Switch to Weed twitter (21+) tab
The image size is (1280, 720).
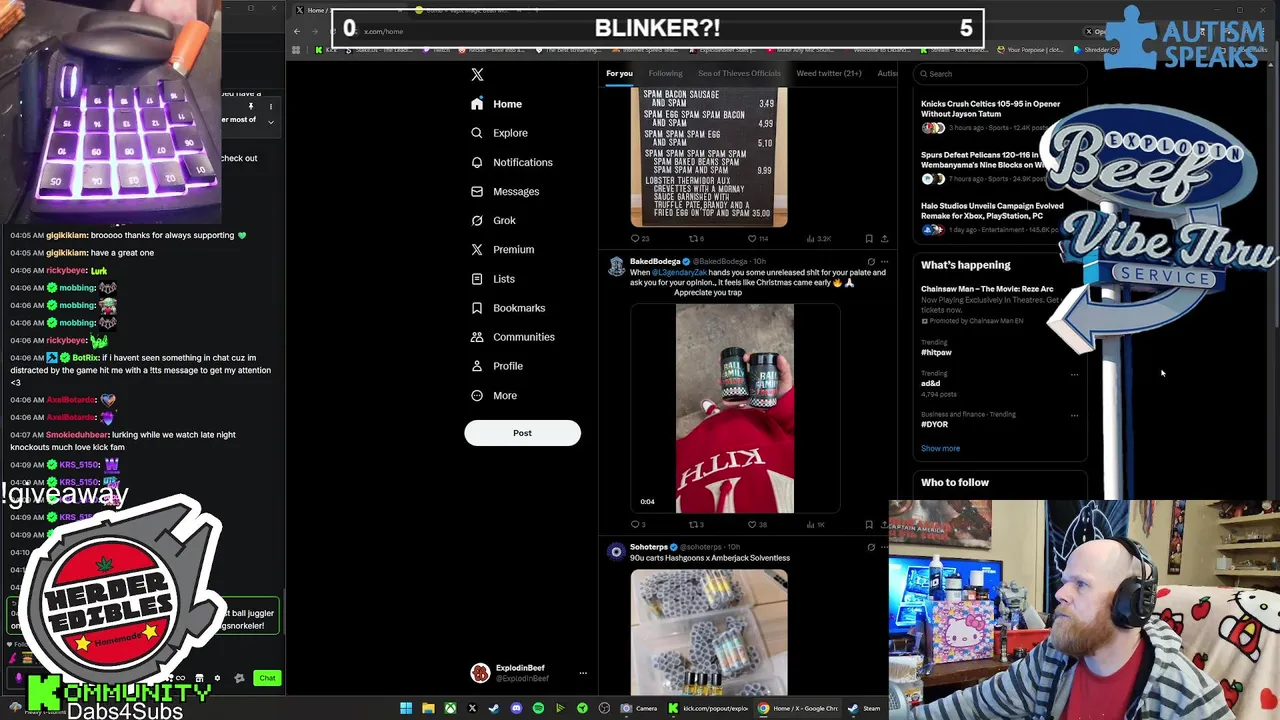[828, 73]
